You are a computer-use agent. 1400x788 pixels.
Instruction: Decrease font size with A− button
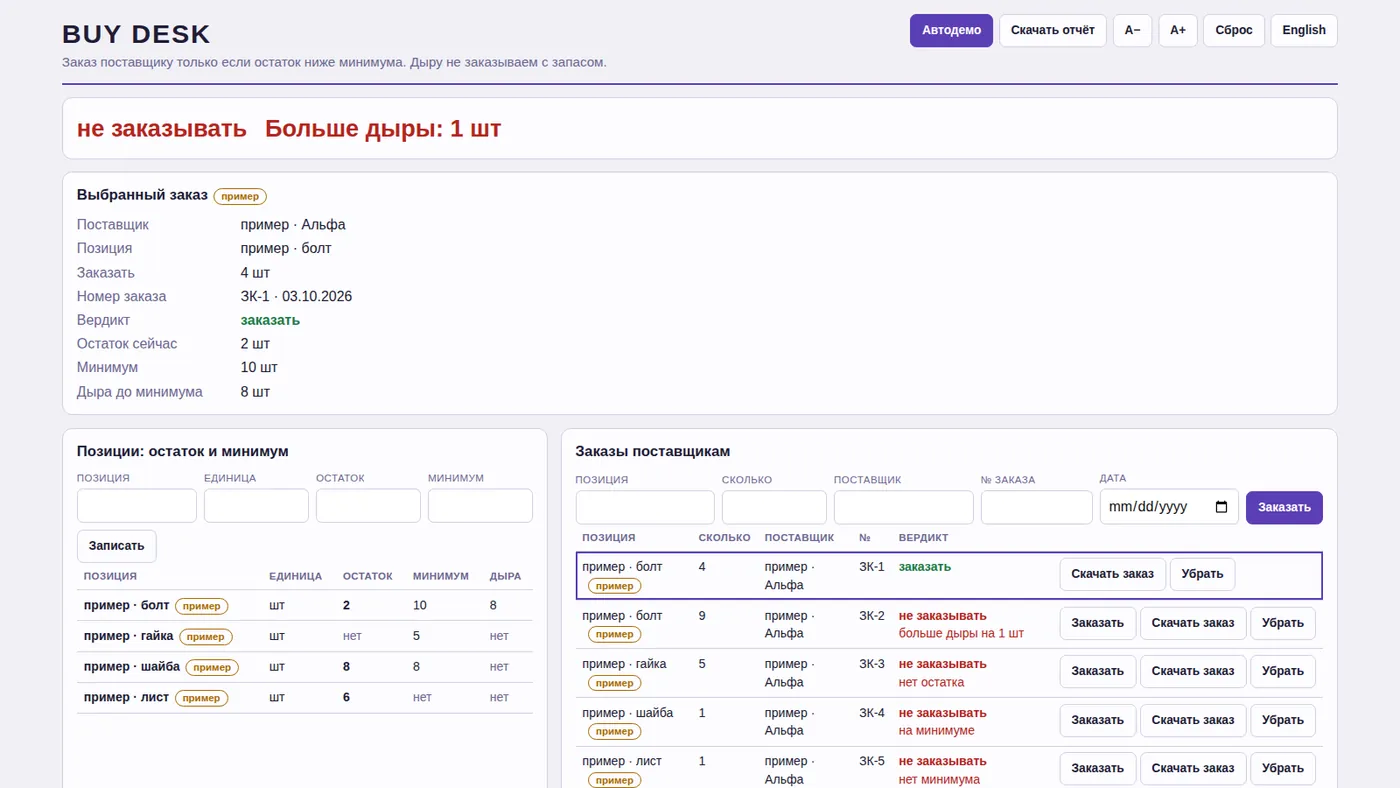pos(1133,30)
